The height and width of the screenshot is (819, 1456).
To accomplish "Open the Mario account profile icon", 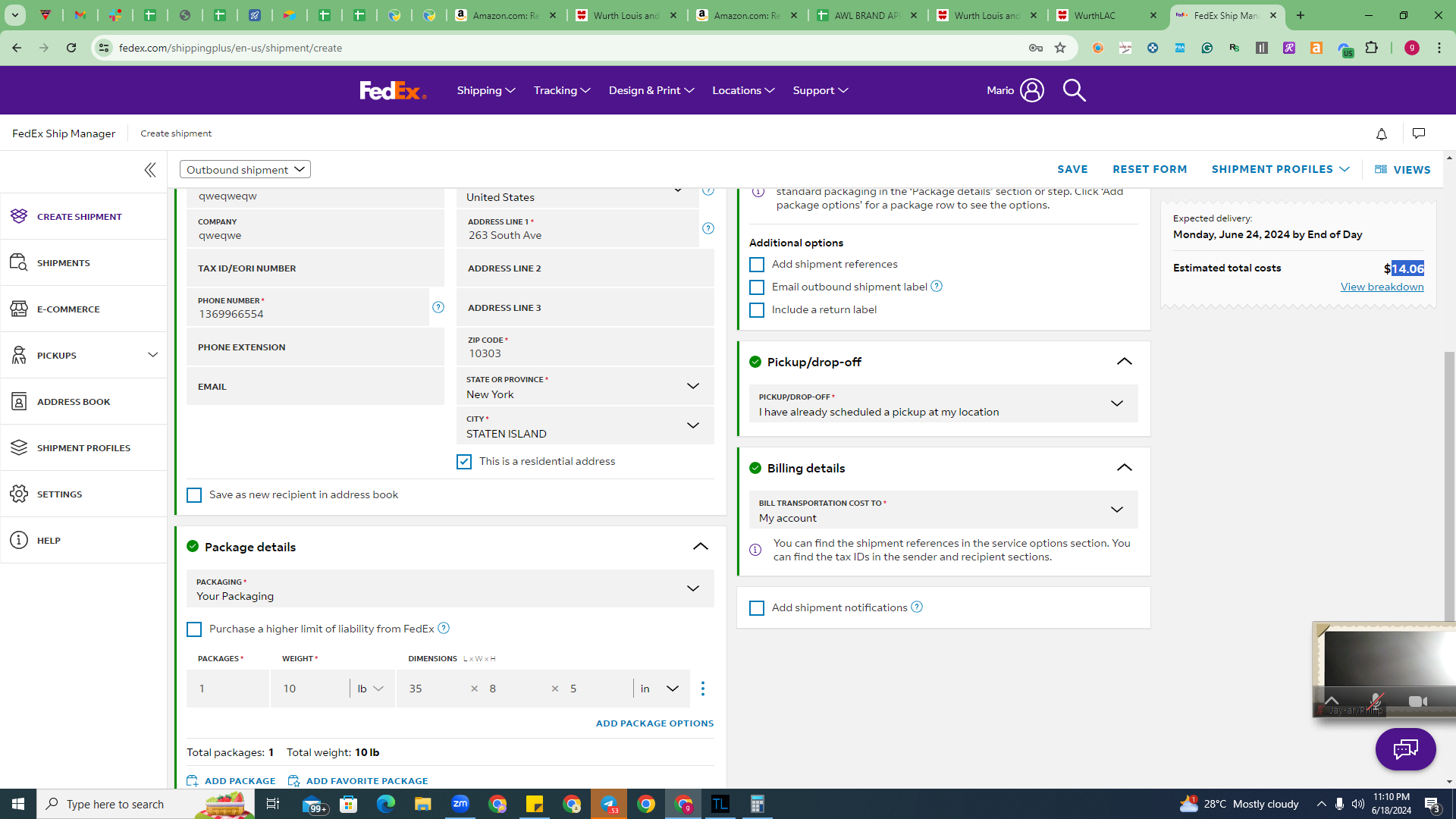I will [1031, 90].
